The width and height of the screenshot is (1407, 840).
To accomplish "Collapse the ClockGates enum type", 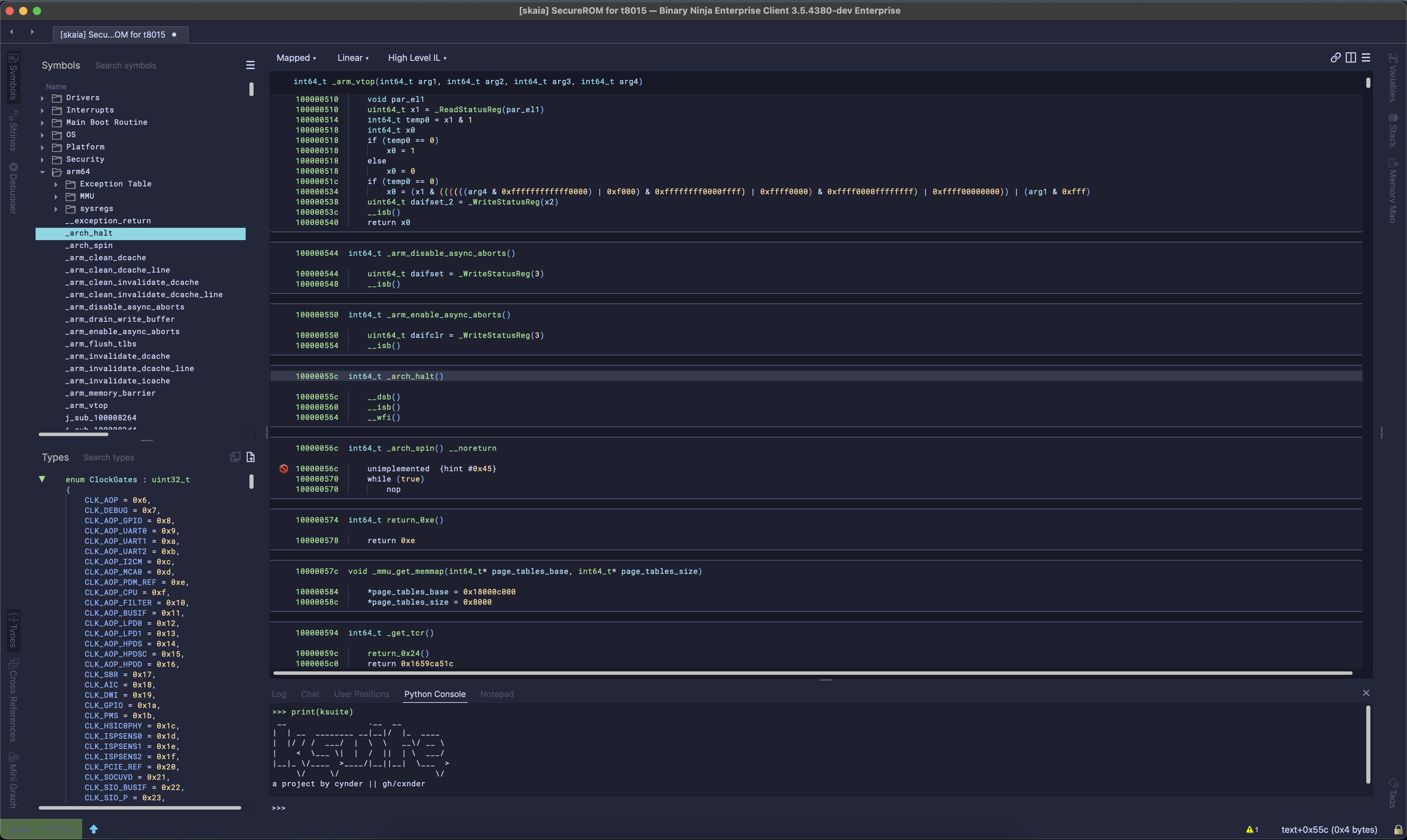I will (42, 480).
